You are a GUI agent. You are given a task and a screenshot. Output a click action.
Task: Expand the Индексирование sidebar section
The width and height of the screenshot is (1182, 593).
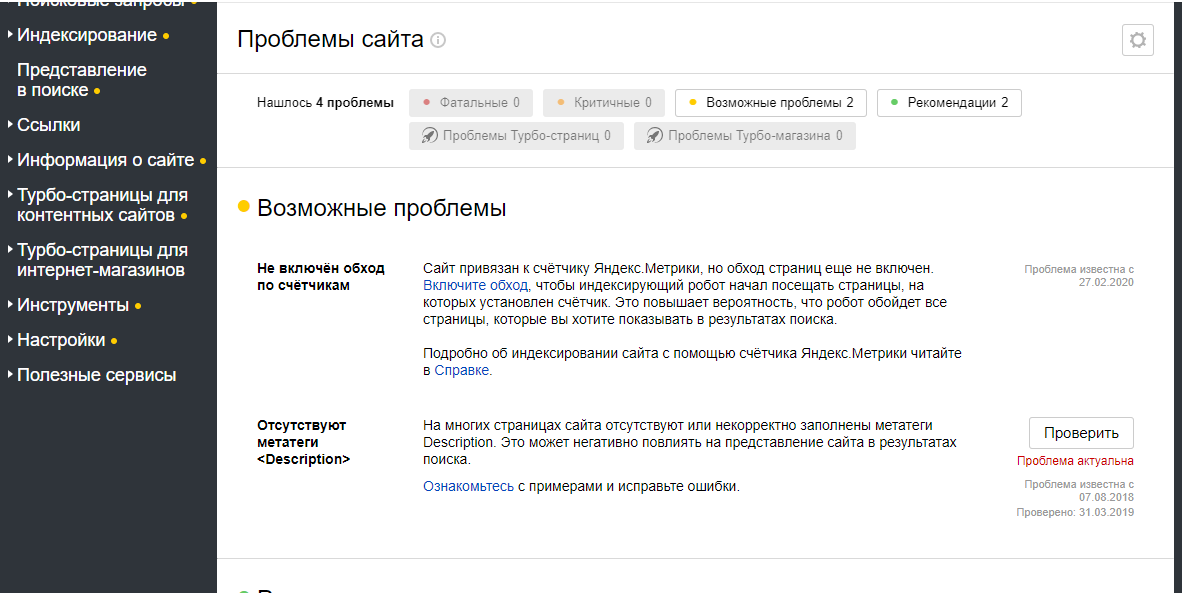click(x=87, y=35)
